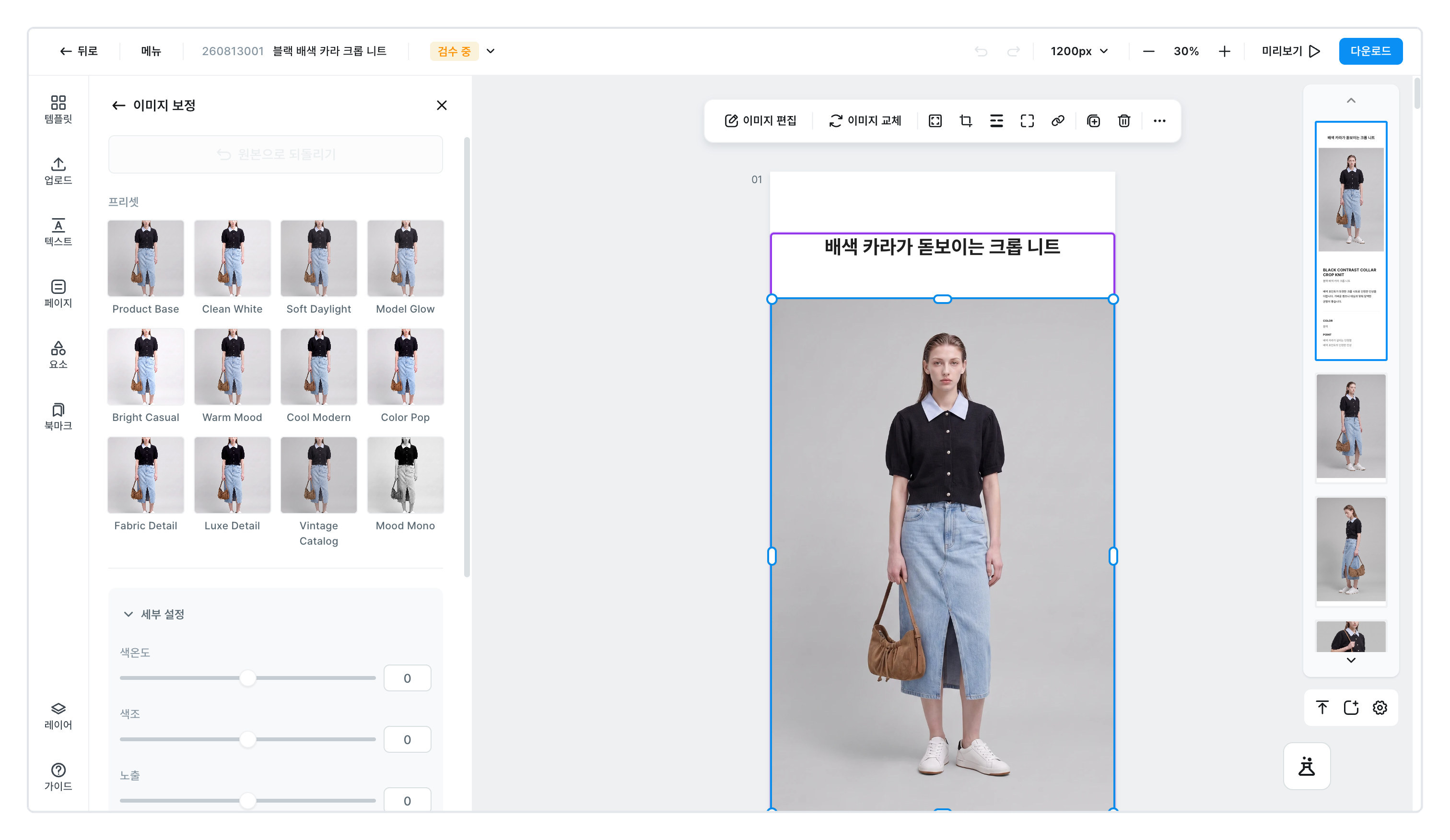The image size is (1450, 840).
Task: Collapse the 세부 설정 section
Action: (x=129, y=615)
